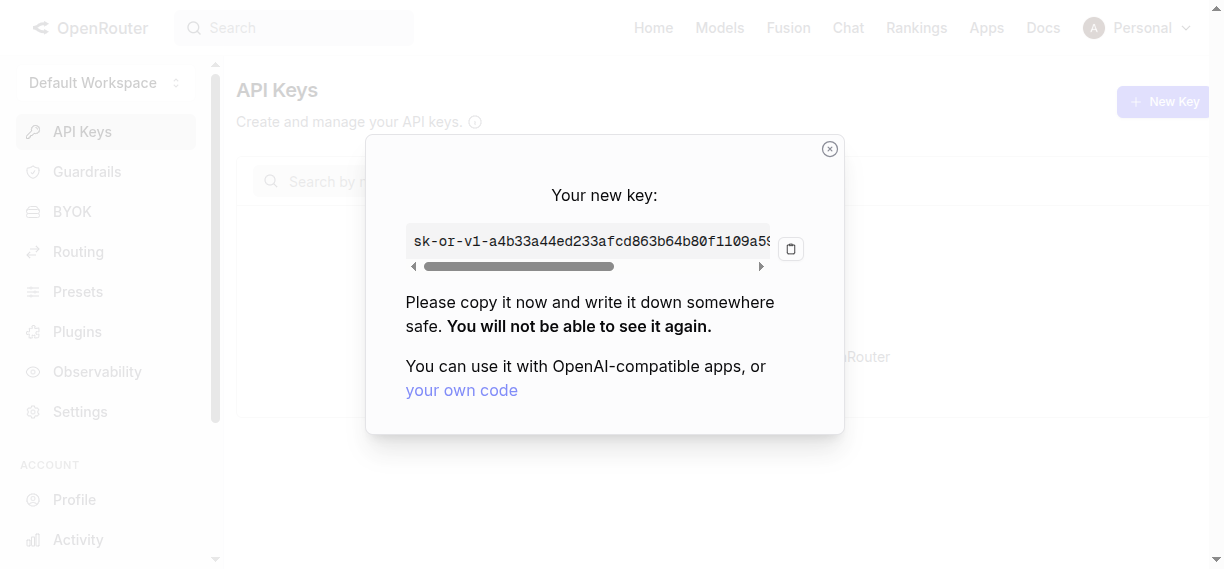This screenshot has width=1224, height=569.
Task: Click the Observability eye icon
Action: (33, 372)
